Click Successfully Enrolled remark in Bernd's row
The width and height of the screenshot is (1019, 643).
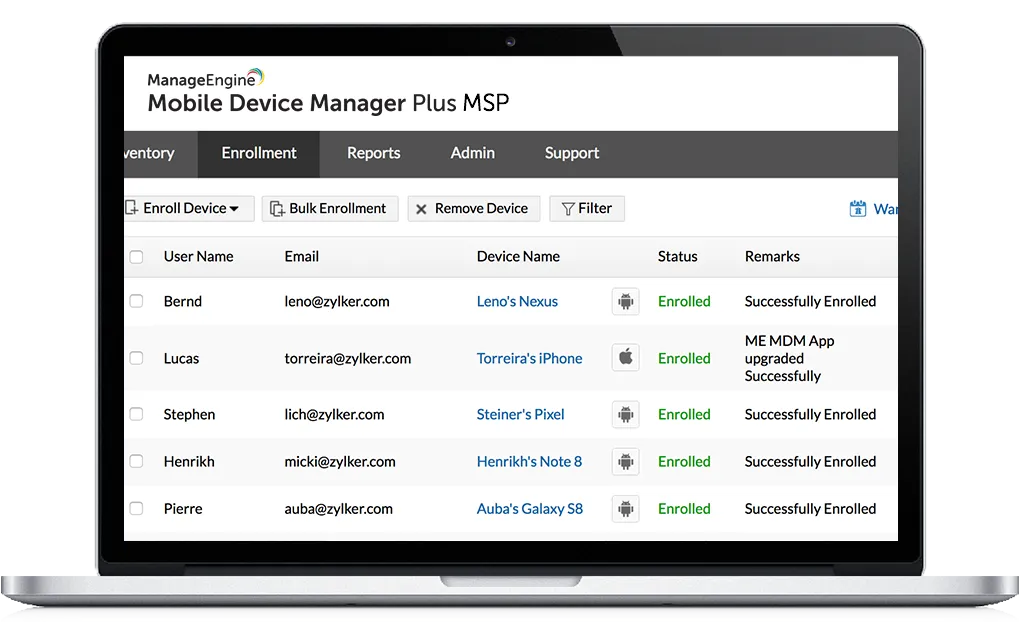[810, 302]
